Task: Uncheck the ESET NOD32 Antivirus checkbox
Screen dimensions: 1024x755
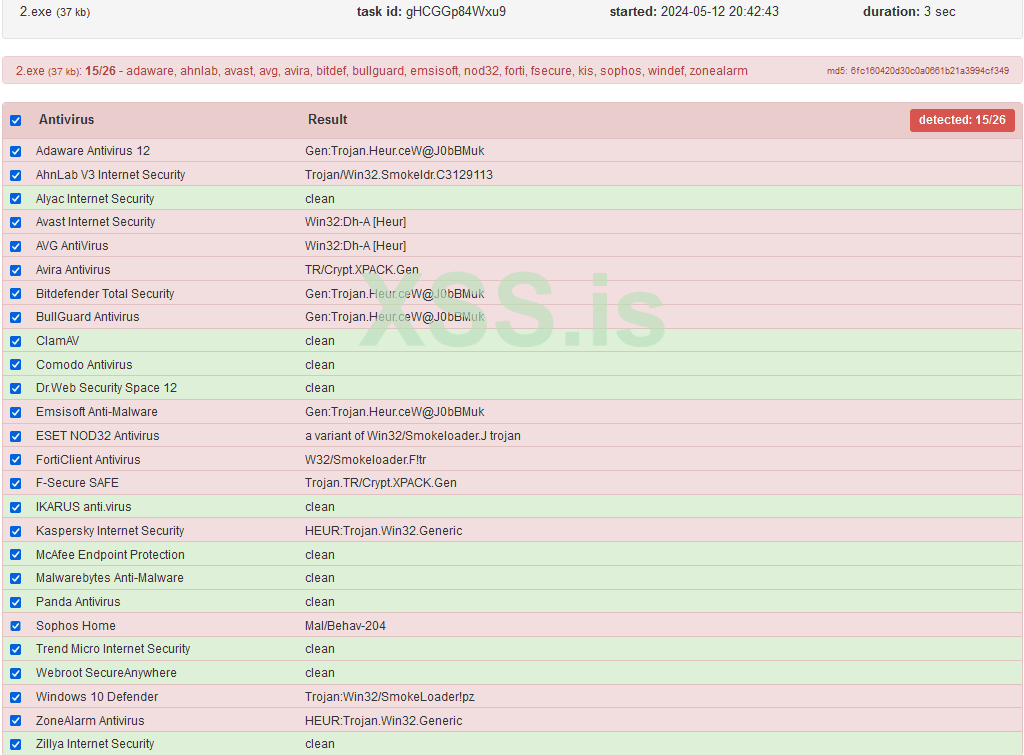Action: tap(16, 436)
